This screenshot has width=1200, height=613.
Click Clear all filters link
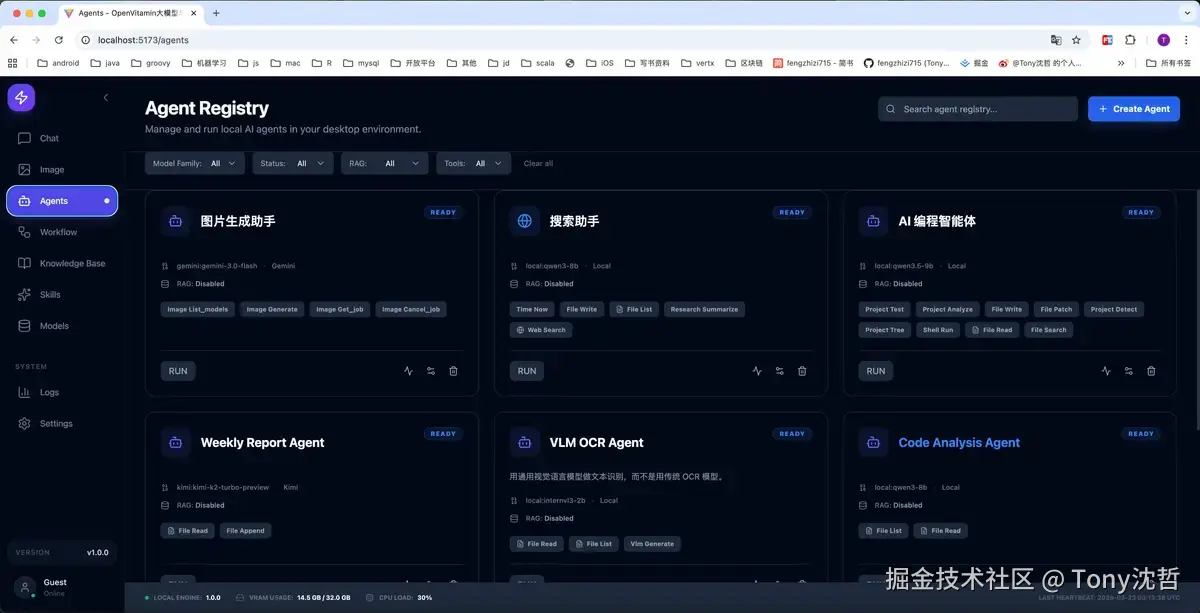[x=538, y=163]
